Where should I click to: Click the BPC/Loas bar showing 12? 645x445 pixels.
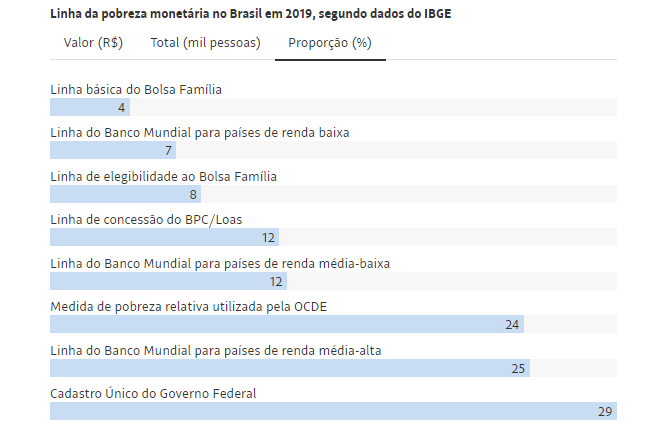(x=163, y=238)
